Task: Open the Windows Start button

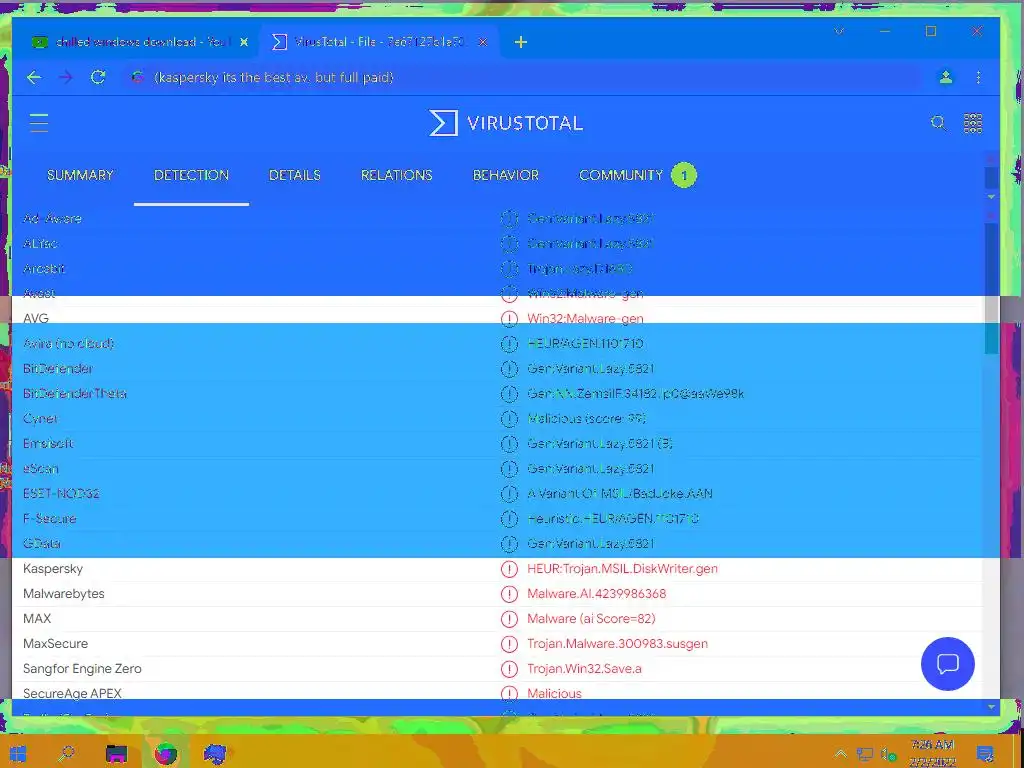Action: (18, 754)
